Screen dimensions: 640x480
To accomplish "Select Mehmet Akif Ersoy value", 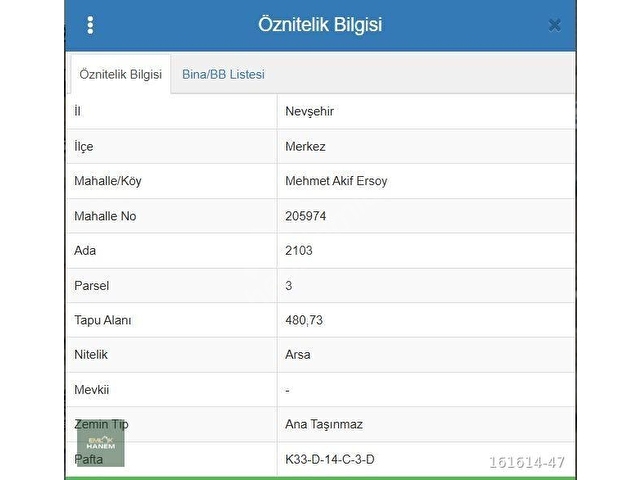I will (336, 181).
